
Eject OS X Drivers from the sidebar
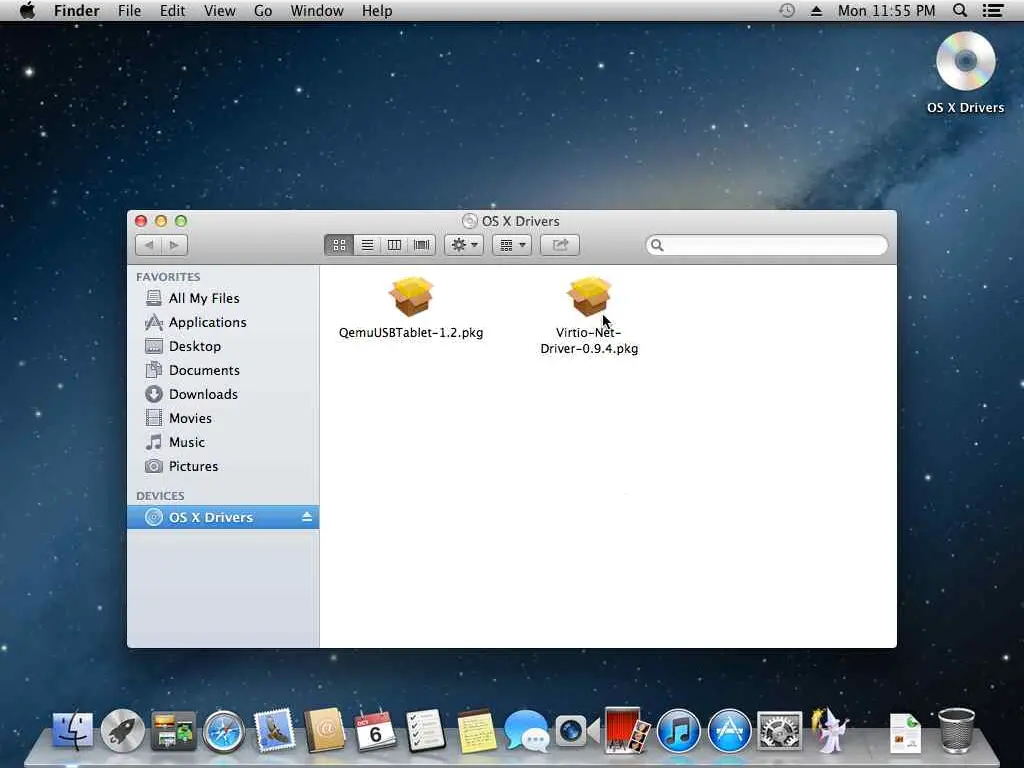[x=307, y=517]
